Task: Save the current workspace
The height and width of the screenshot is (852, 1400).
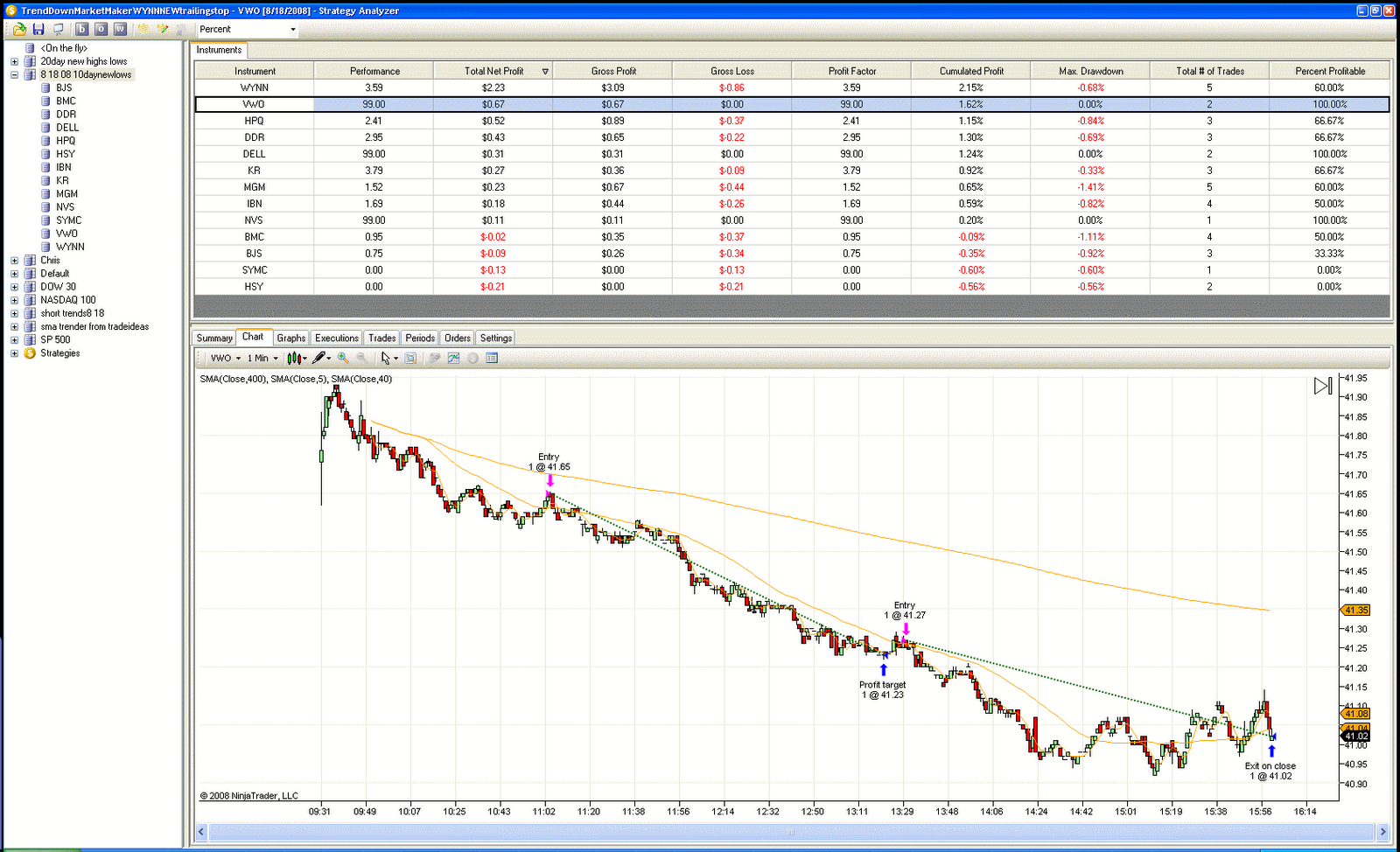Action: pos(38,29)
